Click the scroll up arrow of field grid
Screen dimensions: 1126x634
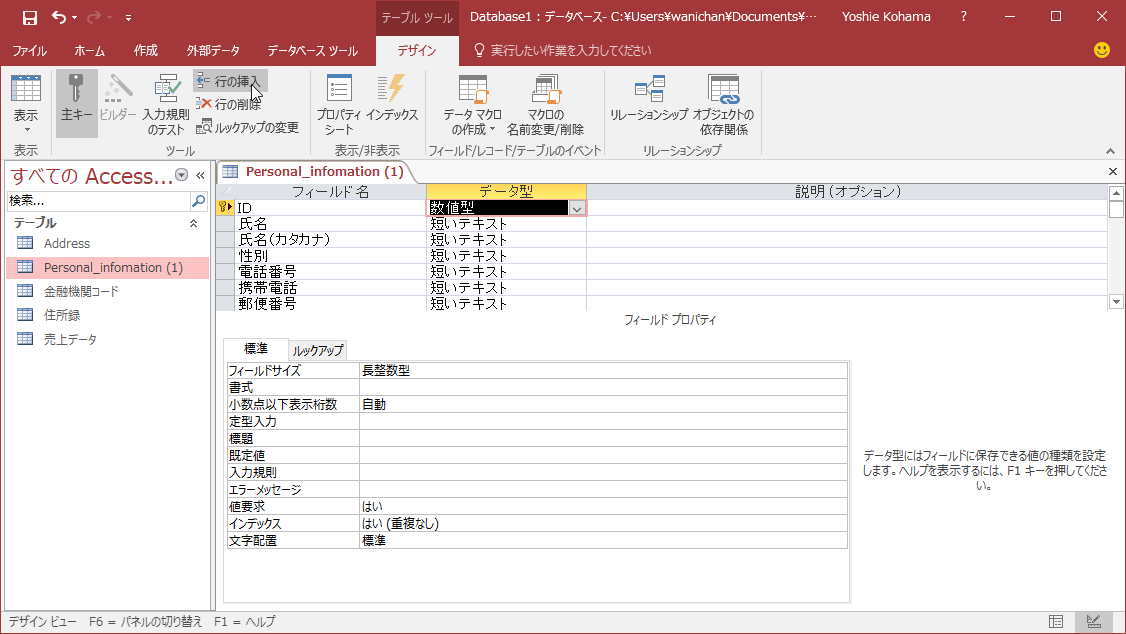click(x=1116, y=192)
